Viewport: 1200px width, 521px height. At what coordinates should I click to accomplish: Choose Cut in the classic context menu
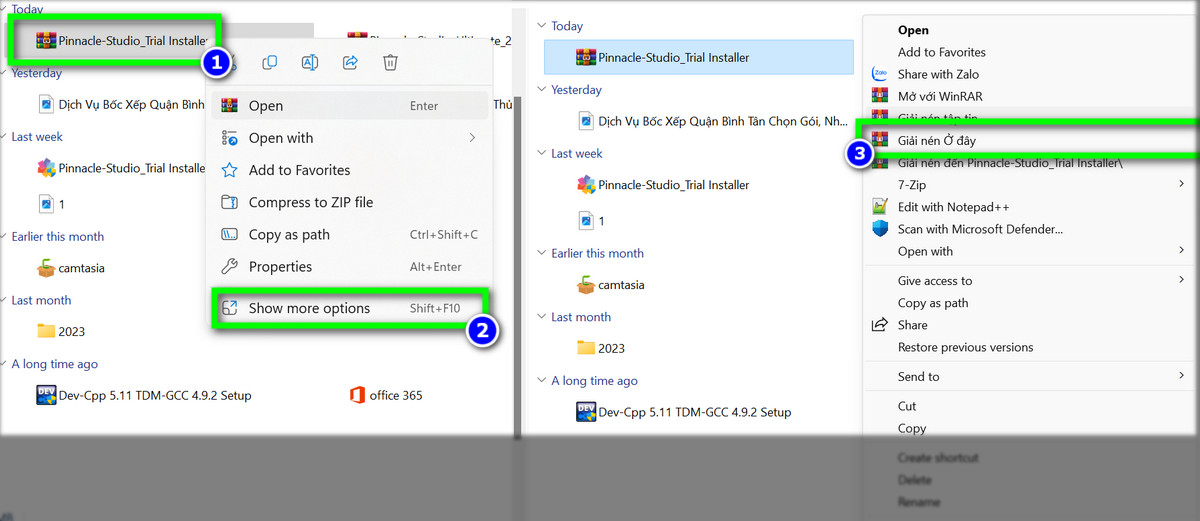tap(907, 406)
